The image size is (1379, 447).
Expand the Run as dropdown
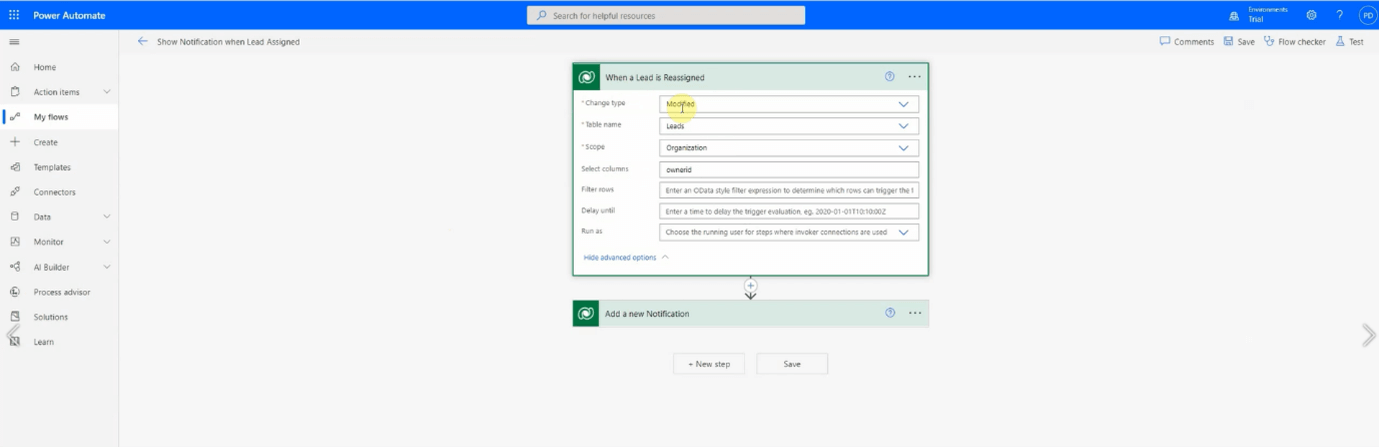902,232
